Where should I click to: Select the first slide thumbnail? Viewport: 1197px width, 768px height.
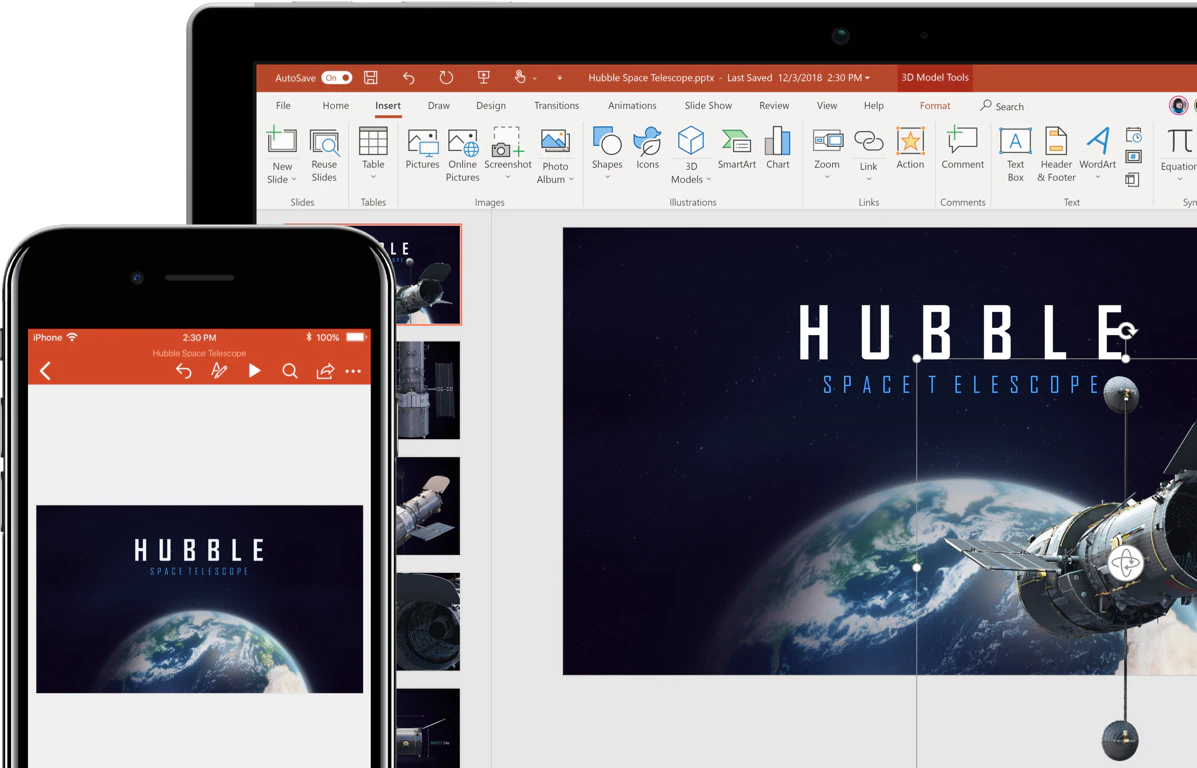pyautogui.click(x=428, y=274)
